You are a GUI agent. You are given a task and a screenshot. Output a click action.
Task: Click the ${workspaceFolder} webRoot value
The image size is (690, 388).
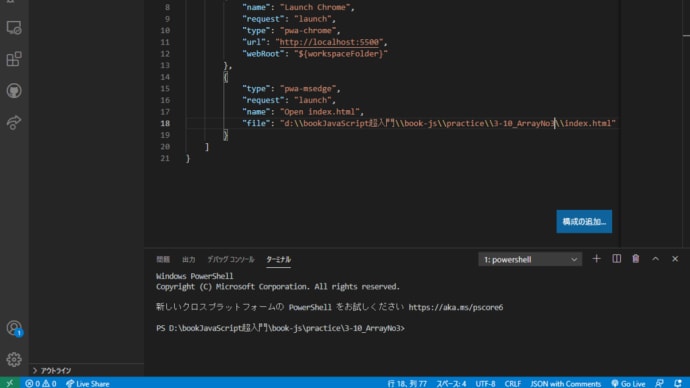341,54
